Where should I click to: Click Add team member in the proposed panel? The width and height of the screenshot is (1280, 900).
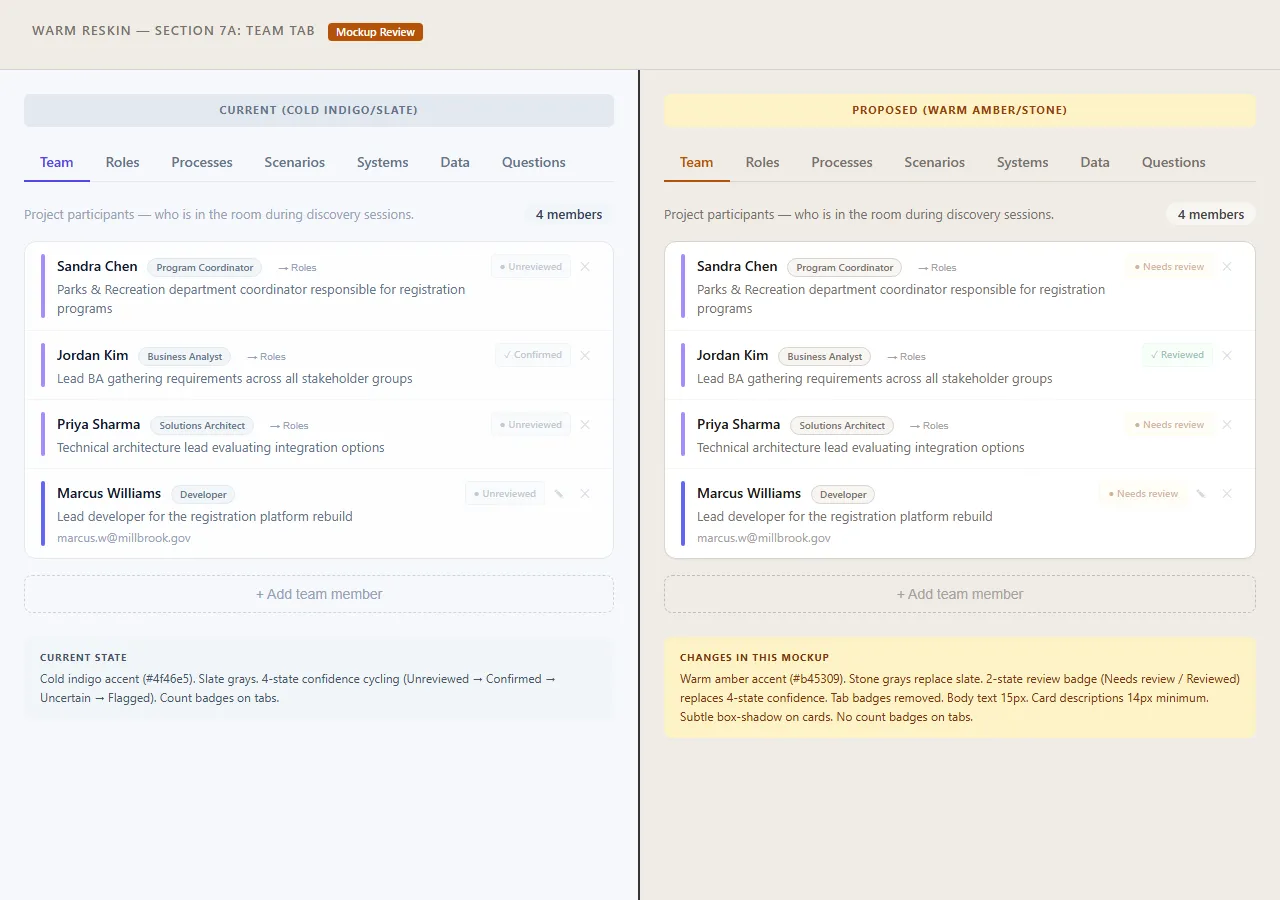click(959, 594)
